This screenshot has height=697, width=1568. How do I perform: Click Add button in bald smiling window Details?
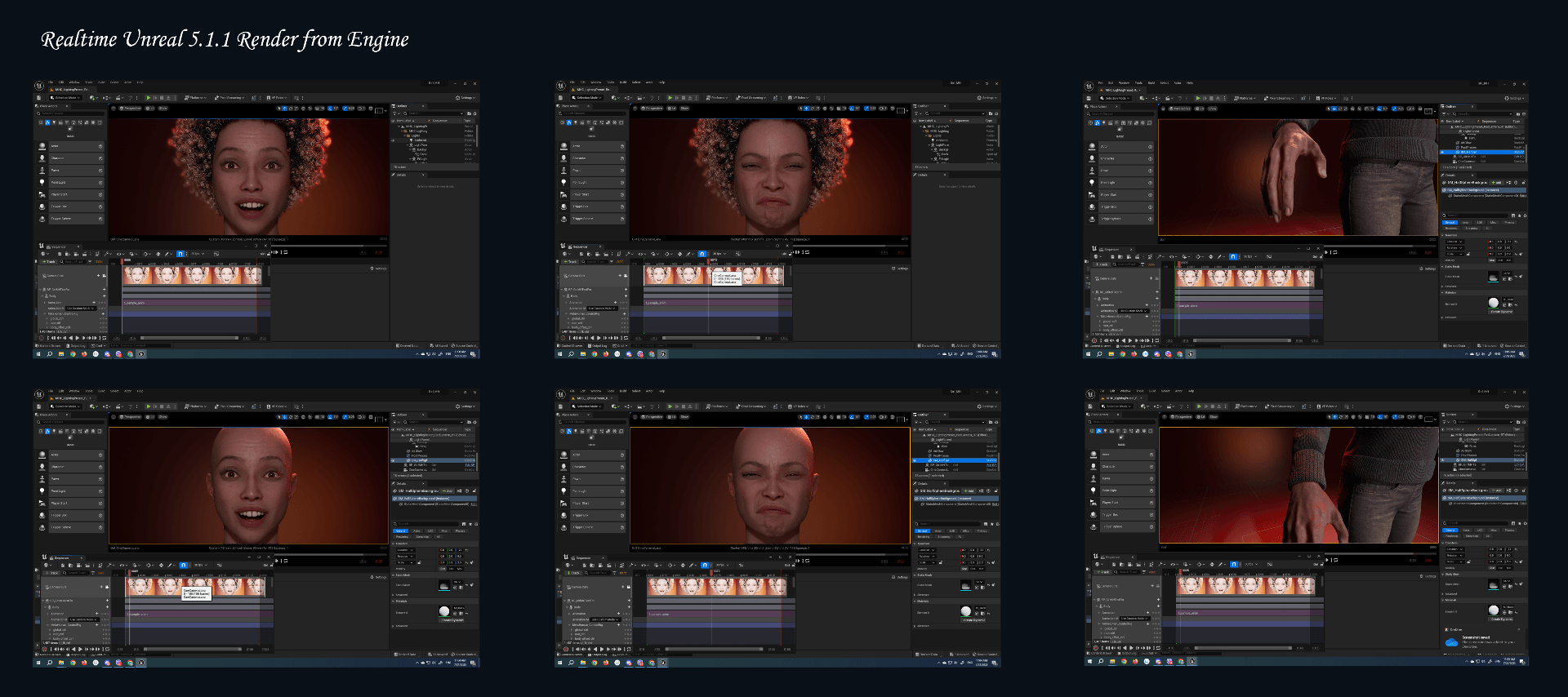point(448,491)
